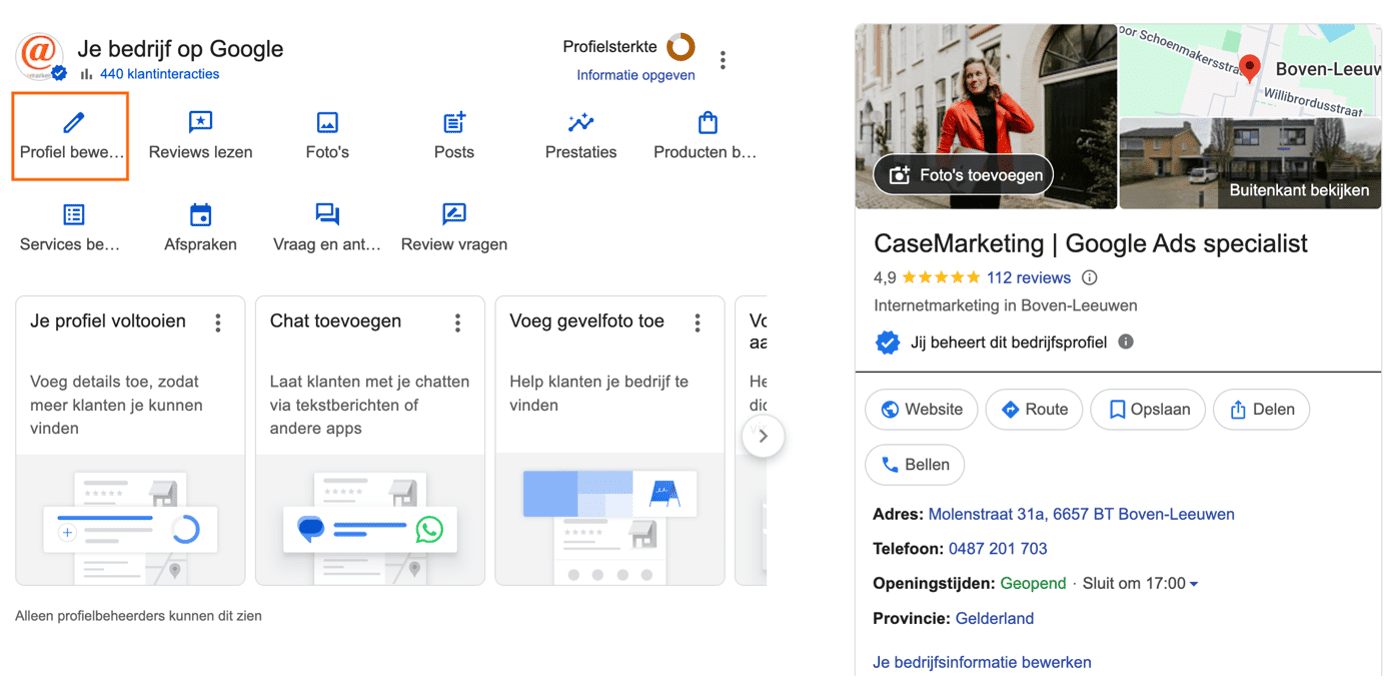Image resolution: width=1390 pixels, height=681 pixels.
Task: Open Buitenkant bekijken street view thumbnail
Action: pyautogui.click(x=1250, y=164)
